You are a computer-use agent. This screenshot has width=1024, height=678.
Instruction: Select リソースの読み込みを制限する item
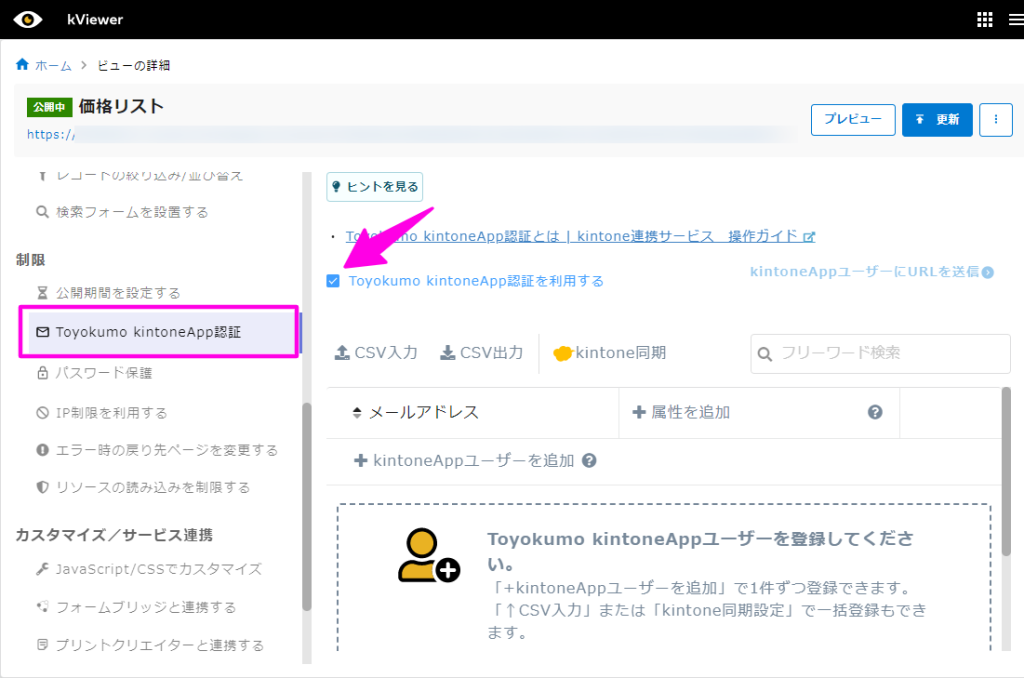coord(153,487)
